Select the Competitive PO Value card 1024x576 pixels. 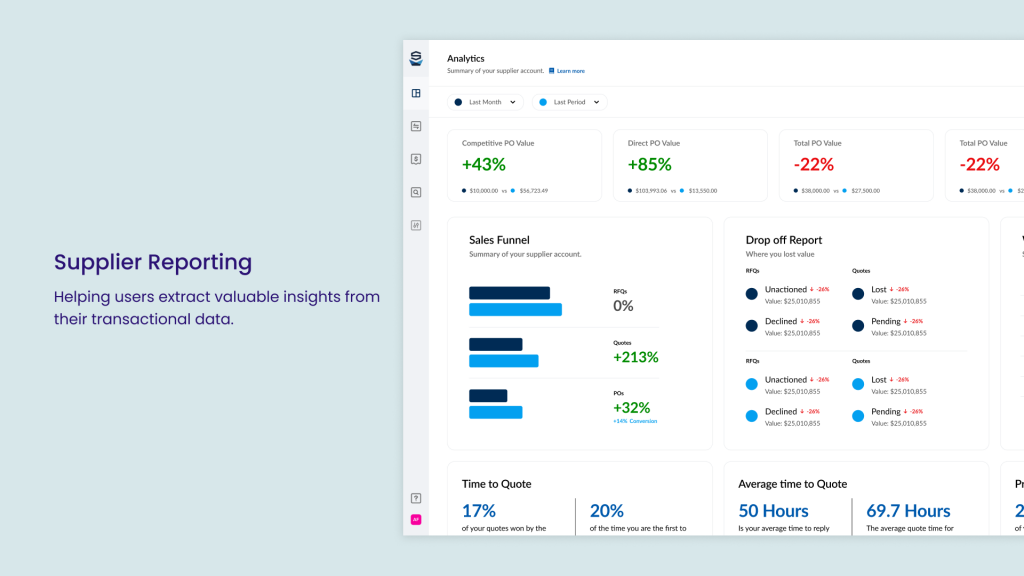pyautogui.click(x=524, y=165)
